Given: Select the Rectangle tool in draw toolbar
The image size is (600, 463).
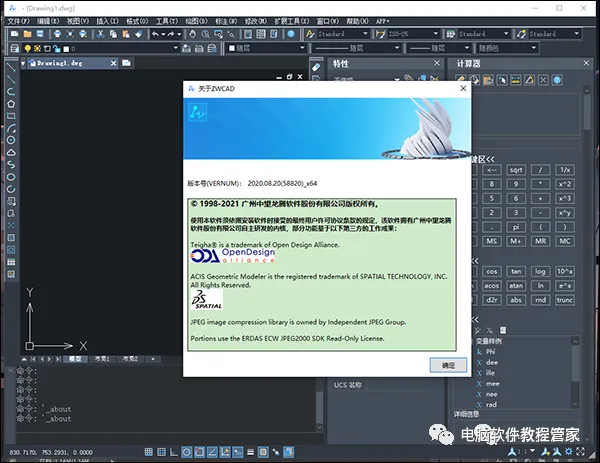Looking at the screenshot, I should click(x=11, y=116).
